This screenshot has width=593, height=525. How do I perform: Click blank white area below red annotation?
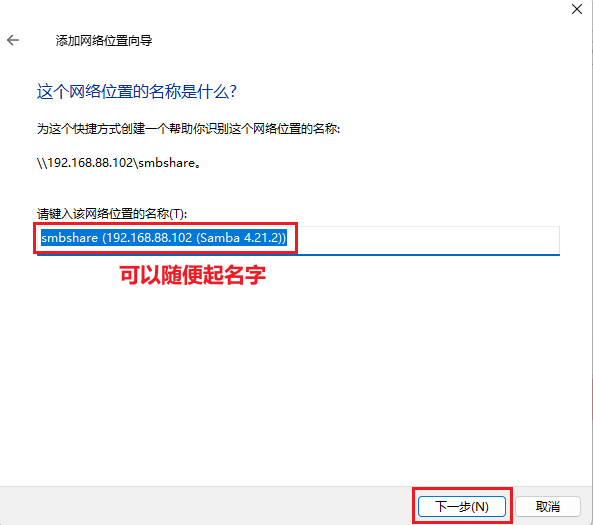coord(295,378)
